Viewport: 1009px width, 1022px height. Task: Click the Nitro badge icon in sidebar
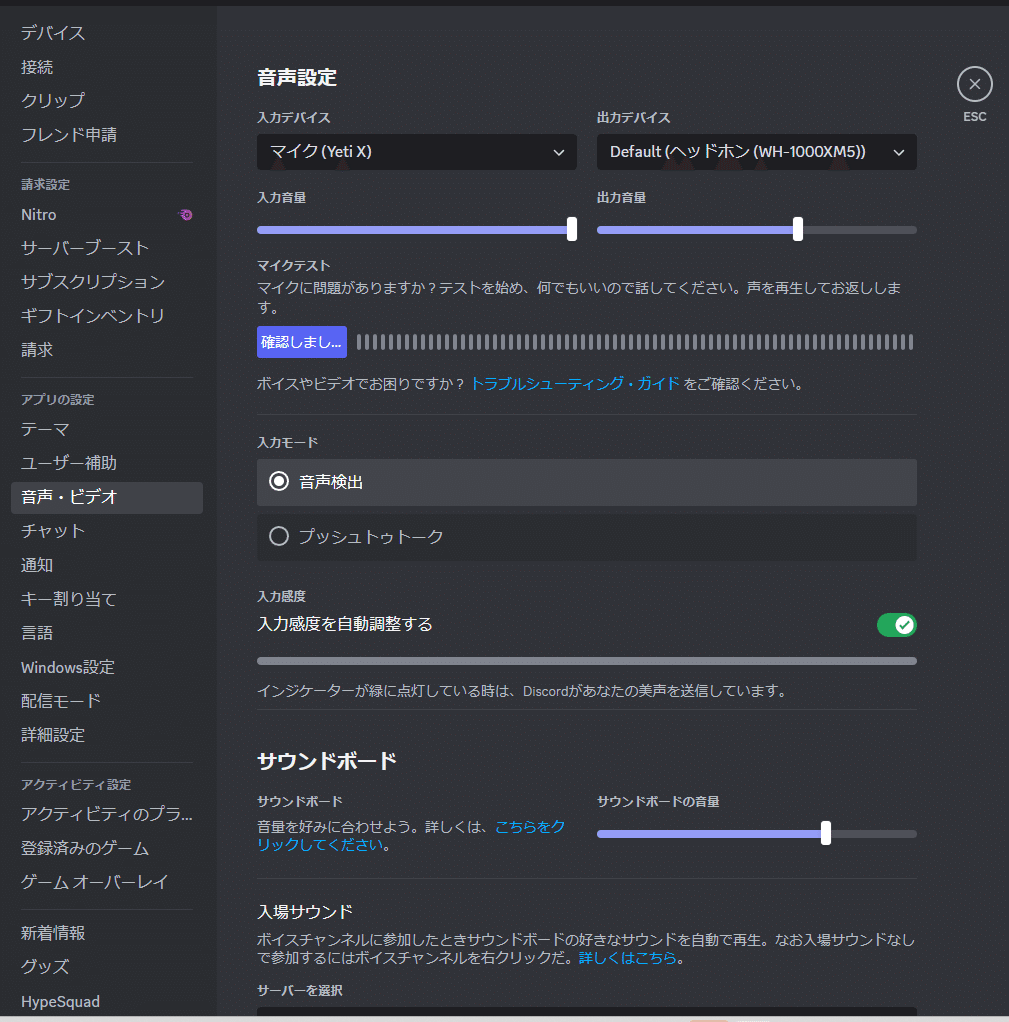tap(185, 214)
